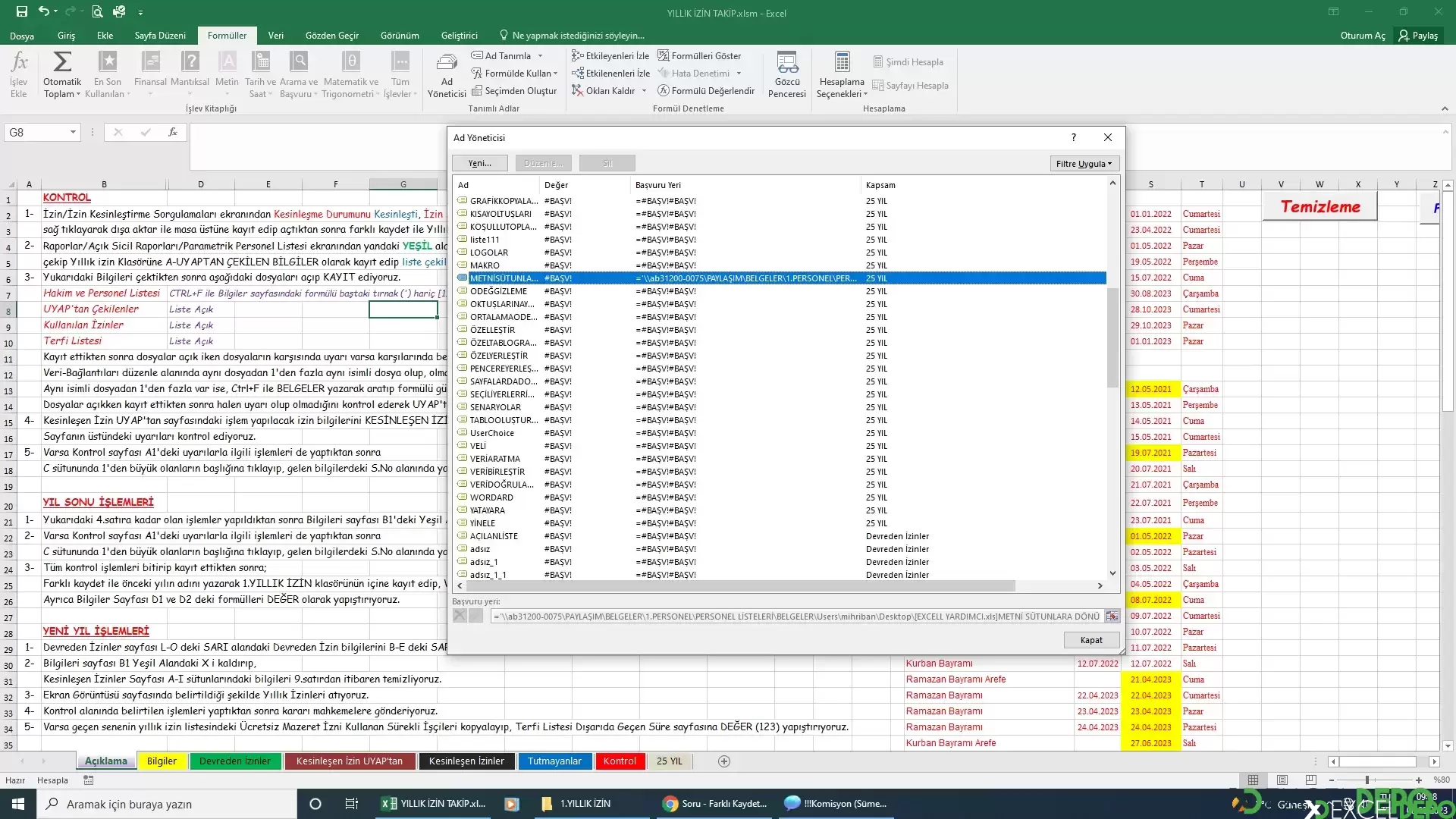Open Arama ve Başvuru functions icon
This screenshot has width=1456, height=819.
[299, 62]
